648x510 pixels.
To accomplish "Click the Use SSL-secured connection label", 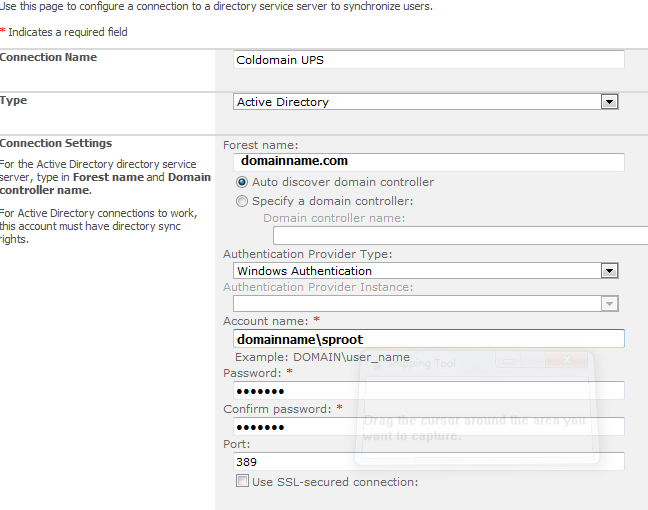I will [x=335, y=482].
